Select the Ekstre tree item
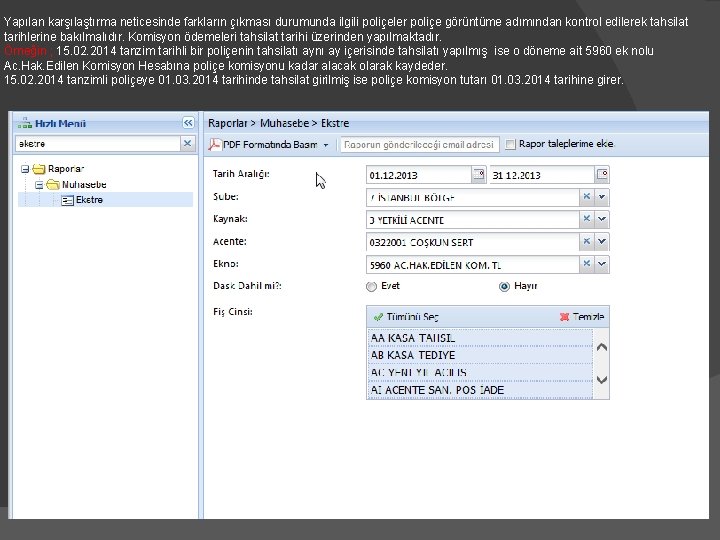Viewport: 720px width, 540px height. [105, 200]
